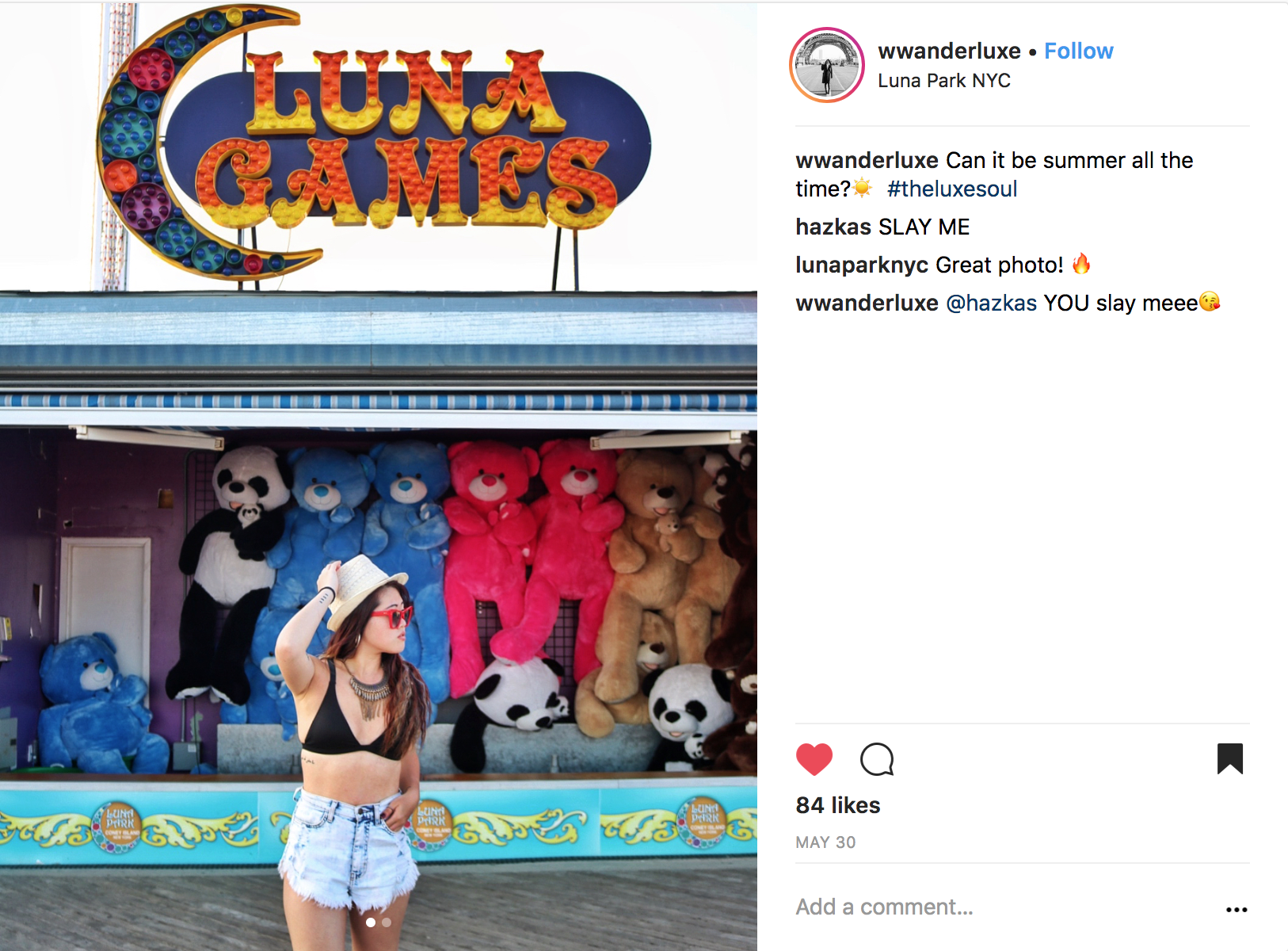Viewport: 1288px width, 951px height.
Task: Open the MAY 30 post date
Action: (x=825, y=842)
